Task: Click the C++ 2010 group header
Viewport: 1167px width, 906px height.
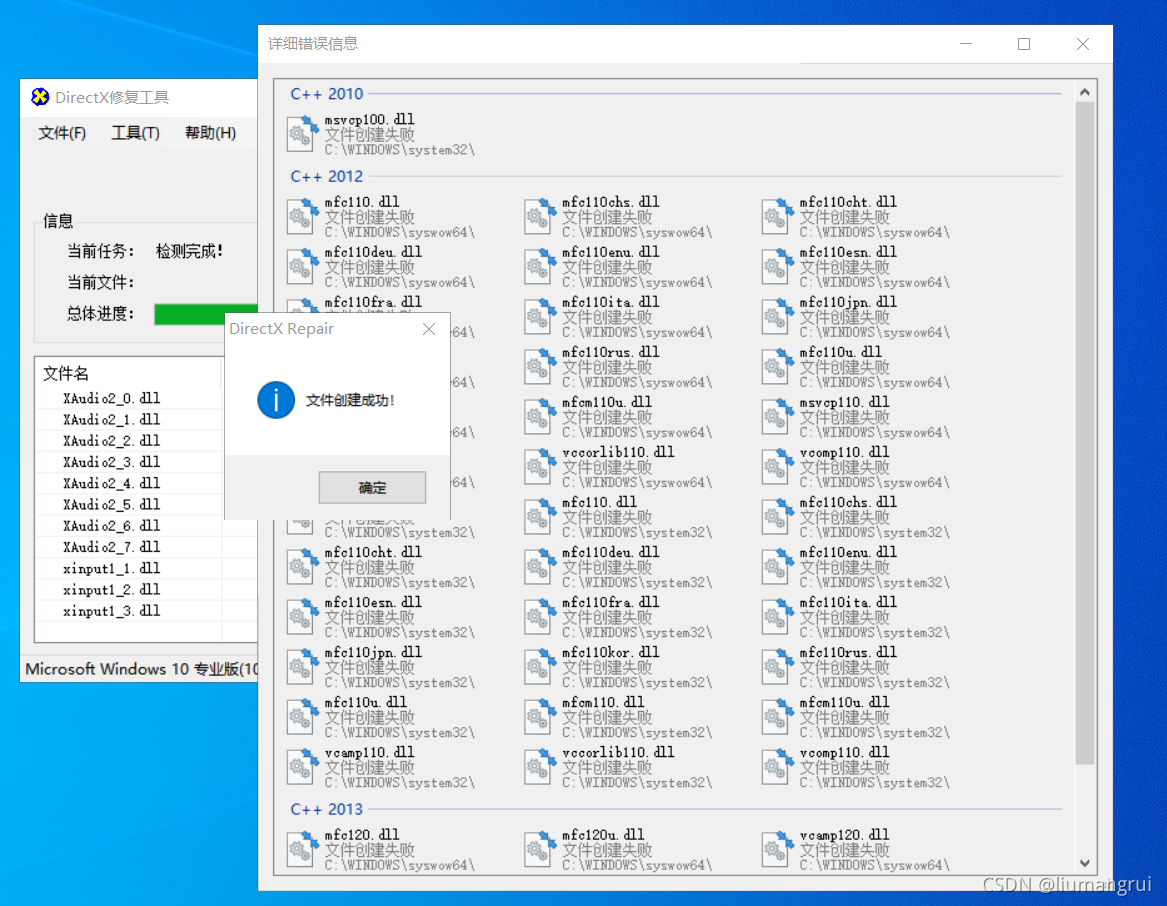Action: point(327,94)
